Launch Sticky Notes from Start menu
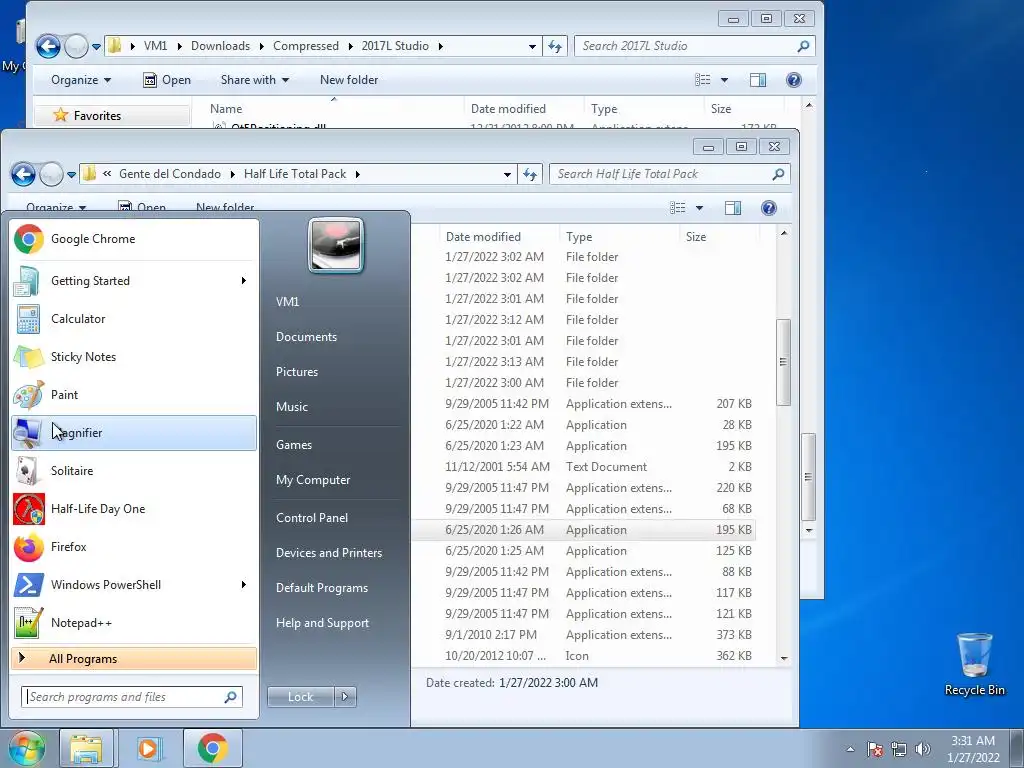Screen dimensions: 1024x768 [x=134, y=357]
